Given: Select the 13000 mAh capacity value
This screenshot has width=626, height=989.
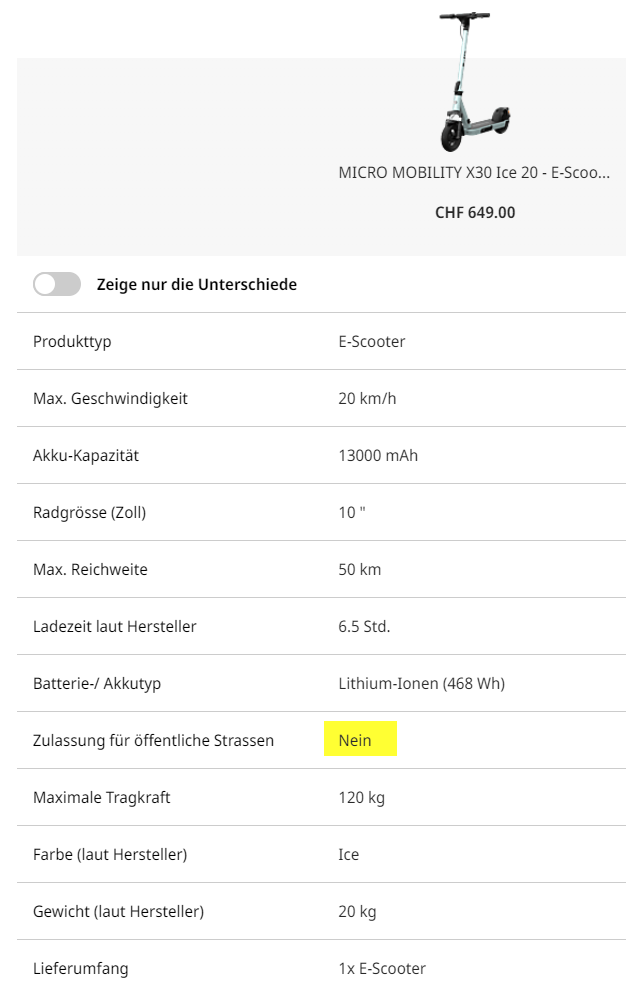Looking at the screenshot, I should tap(378, 455).
